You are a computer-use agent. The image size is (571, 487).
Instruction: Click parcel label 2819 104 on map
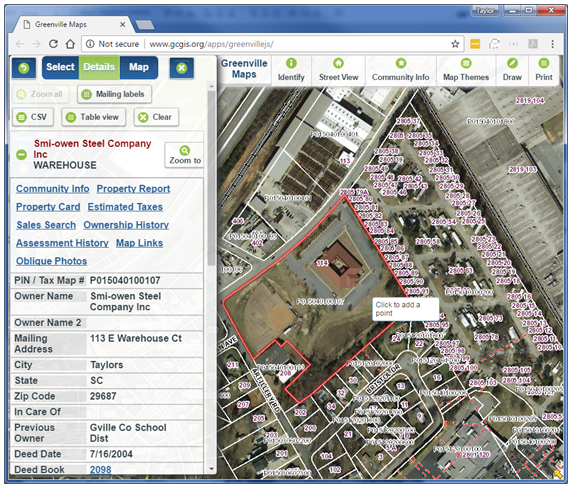tap(530, 101)
